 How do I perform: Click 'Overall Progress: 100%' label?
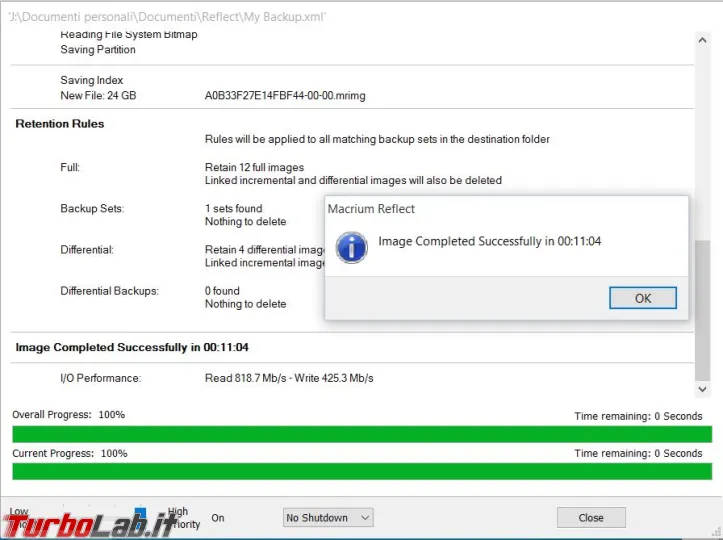pos(69,415)
